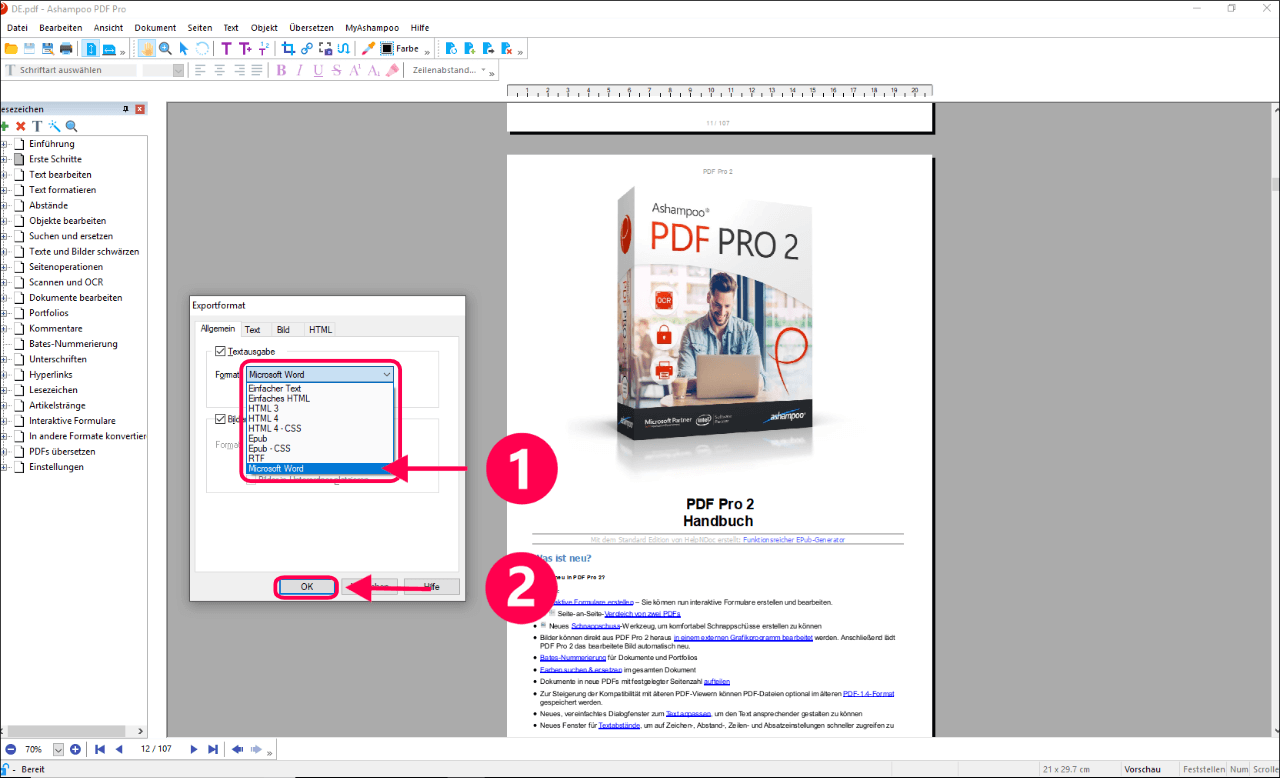Open the Funktionsreicher EPub-Generator link
This screenshot has width=1280, height=778.
794,539
